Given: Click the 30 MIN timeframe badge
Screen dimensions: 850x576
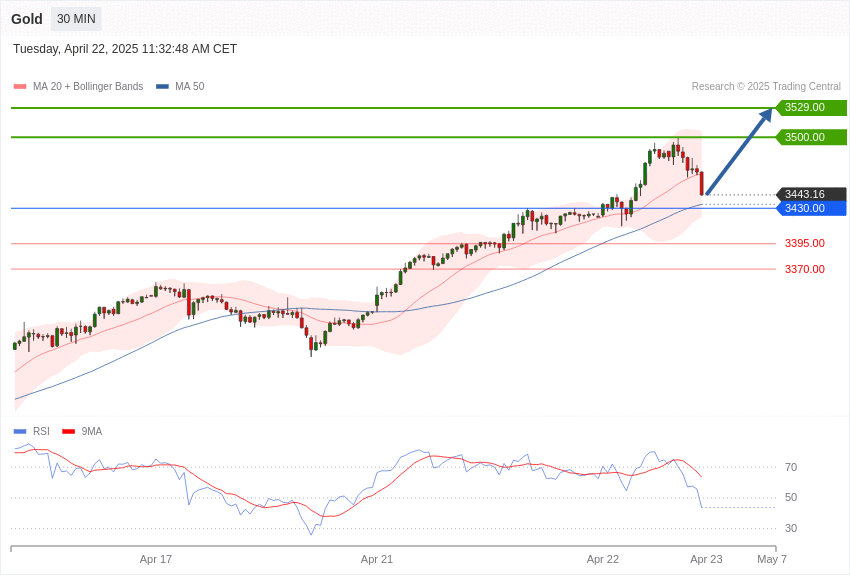Looking at the screenshot, I should [76, 19].
